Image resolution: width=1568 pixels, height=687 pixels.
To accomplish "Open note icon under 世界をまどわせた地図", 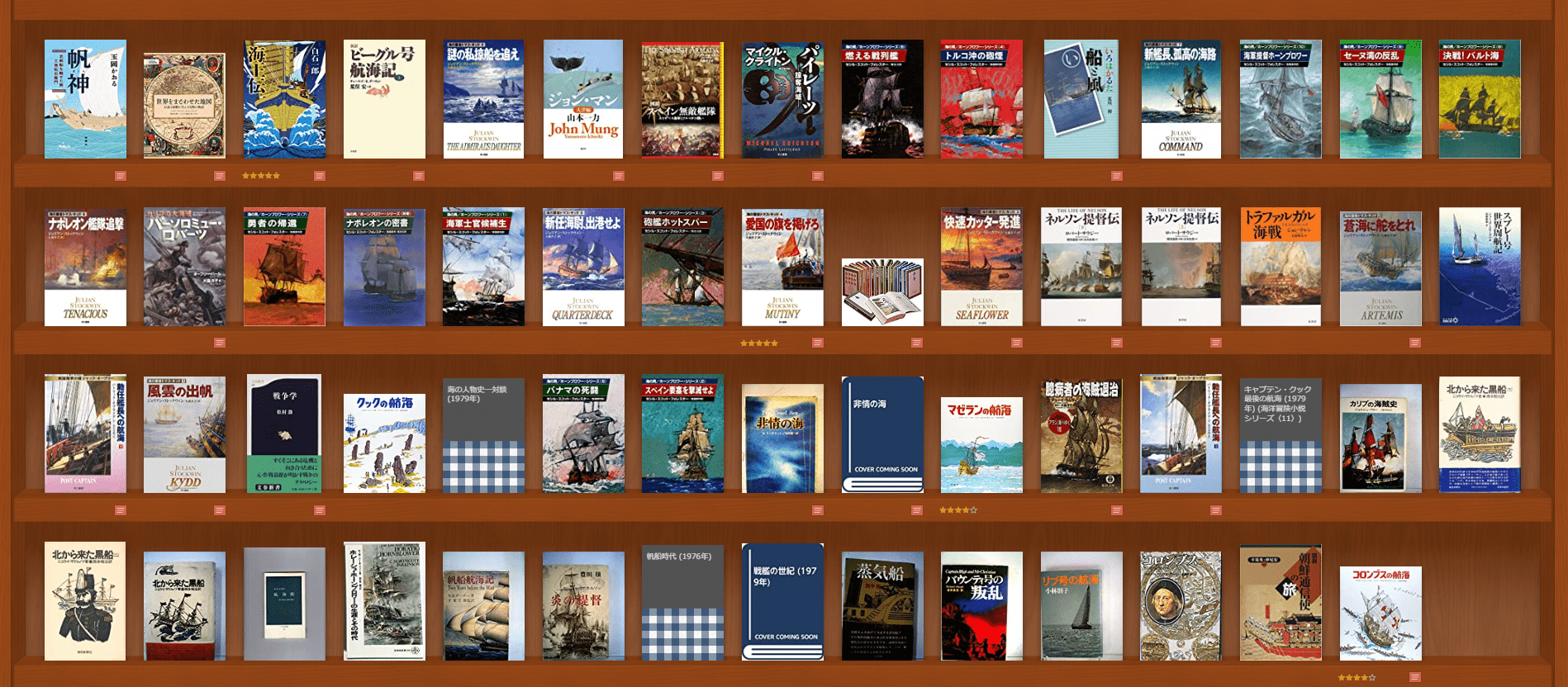I will pos(220,176).
